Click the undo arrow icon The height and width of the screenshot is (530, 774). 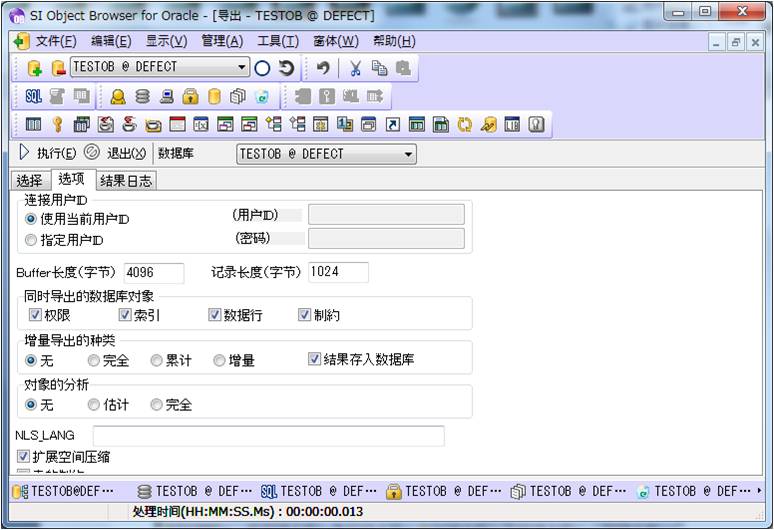pyautogui.click(x=323, y=68)
